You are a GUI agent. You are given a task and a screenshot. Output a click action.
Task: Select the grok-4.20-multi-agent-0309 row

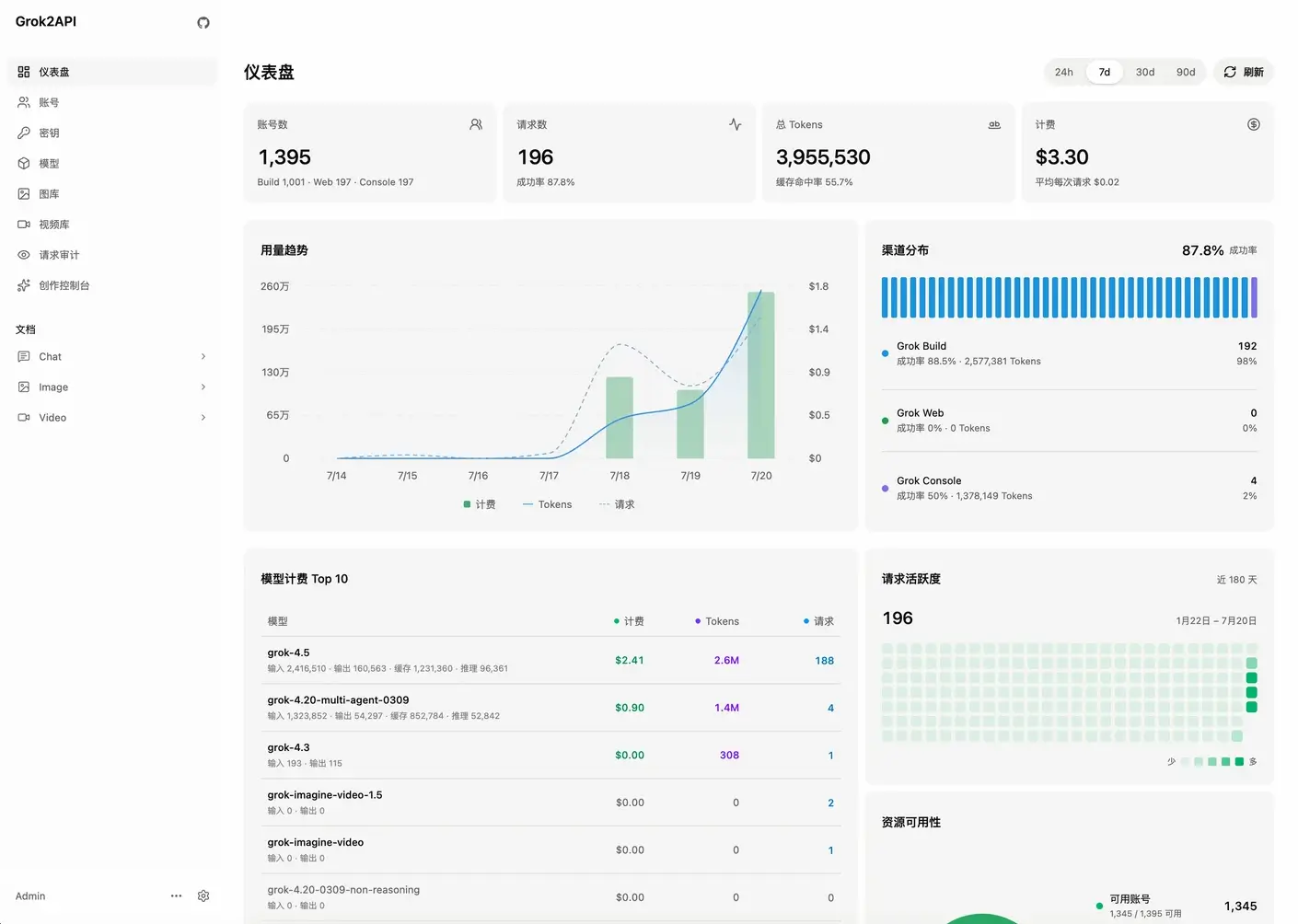tap(550, 708)
